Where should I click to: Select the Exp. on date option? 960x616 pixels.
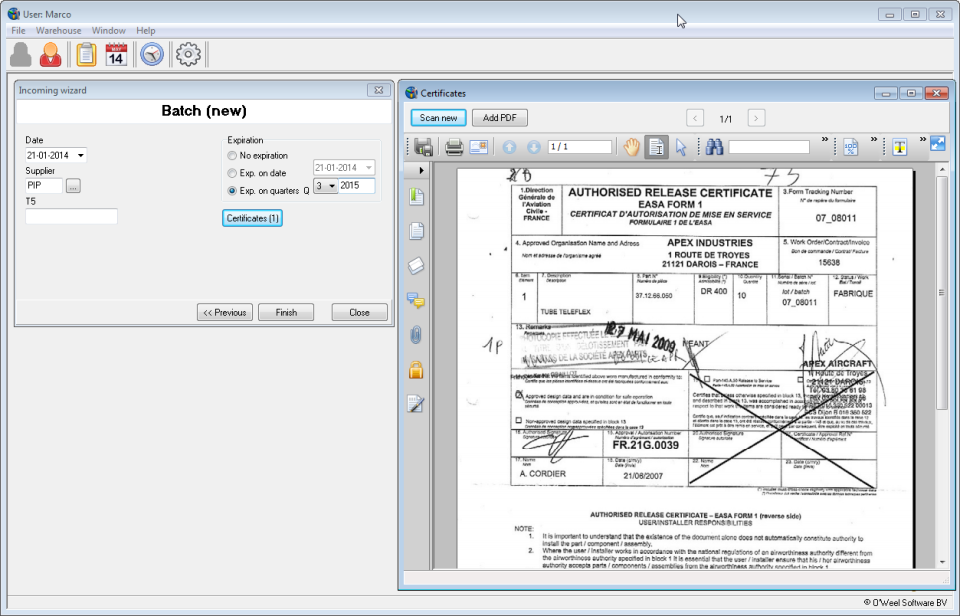tap(232, 171)
